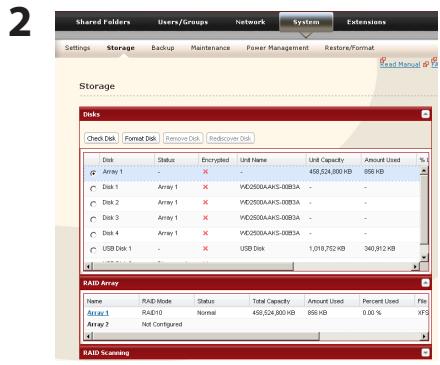The height and width of the screenshot is (365, 440).
Task: Click the red X in Disk 2 row
Action: [205, 202]
